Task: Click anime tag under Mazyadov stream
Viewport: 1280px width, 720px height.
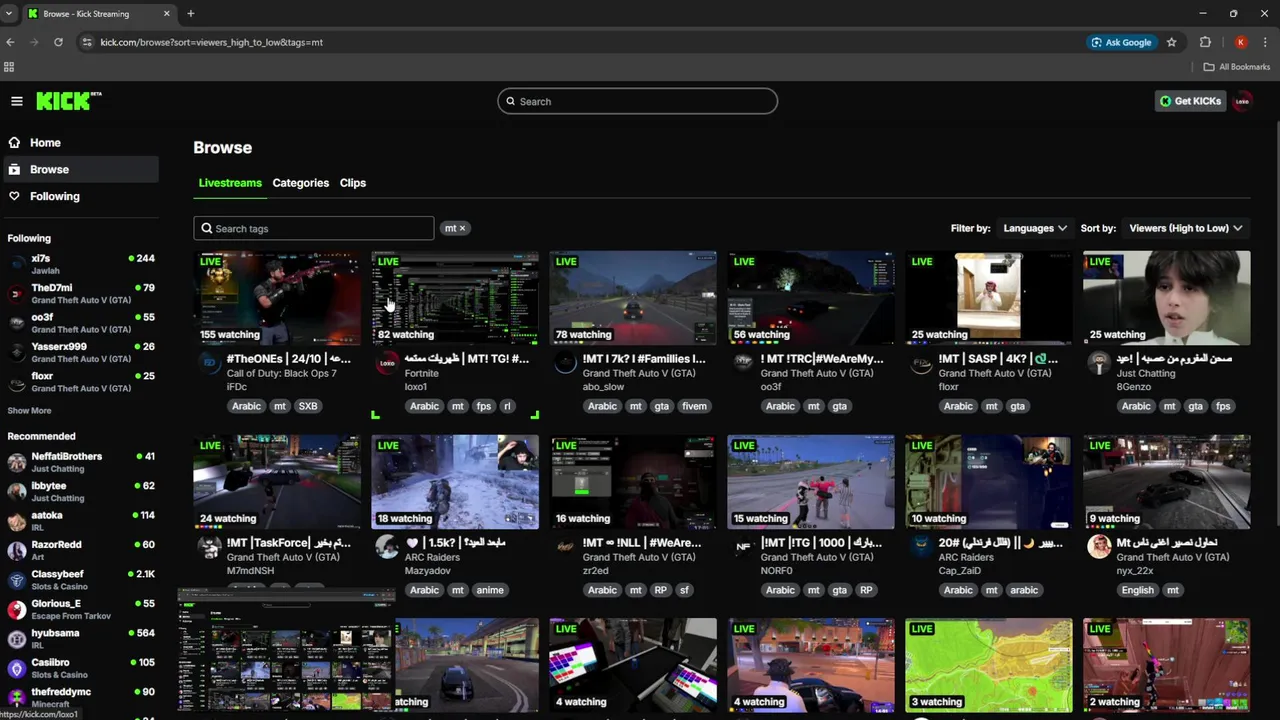Action: click(x=490, y=590)
